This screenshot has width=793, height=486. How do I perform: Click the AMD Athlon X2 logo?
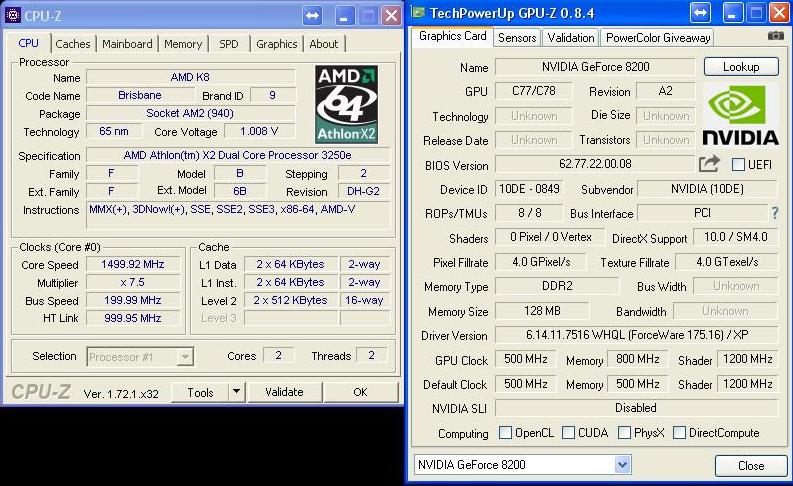pos(346,104)
